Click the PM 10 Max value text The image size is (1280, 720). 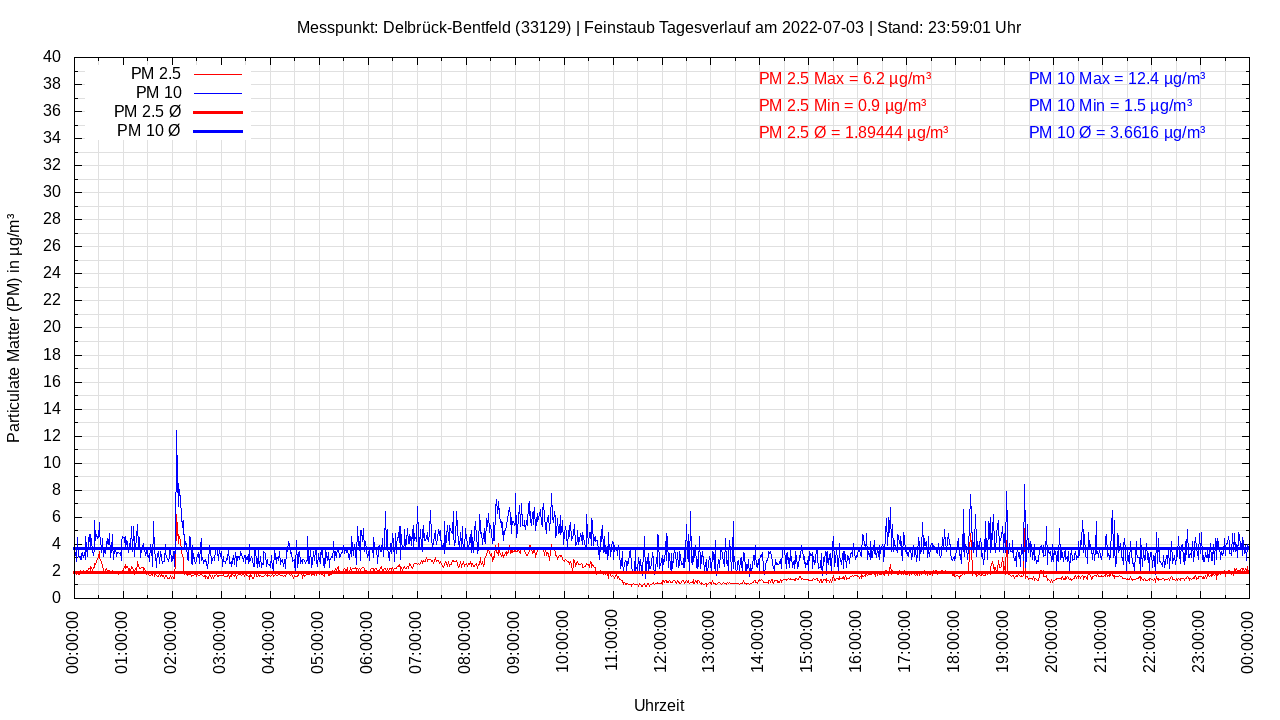point(1116,78)
